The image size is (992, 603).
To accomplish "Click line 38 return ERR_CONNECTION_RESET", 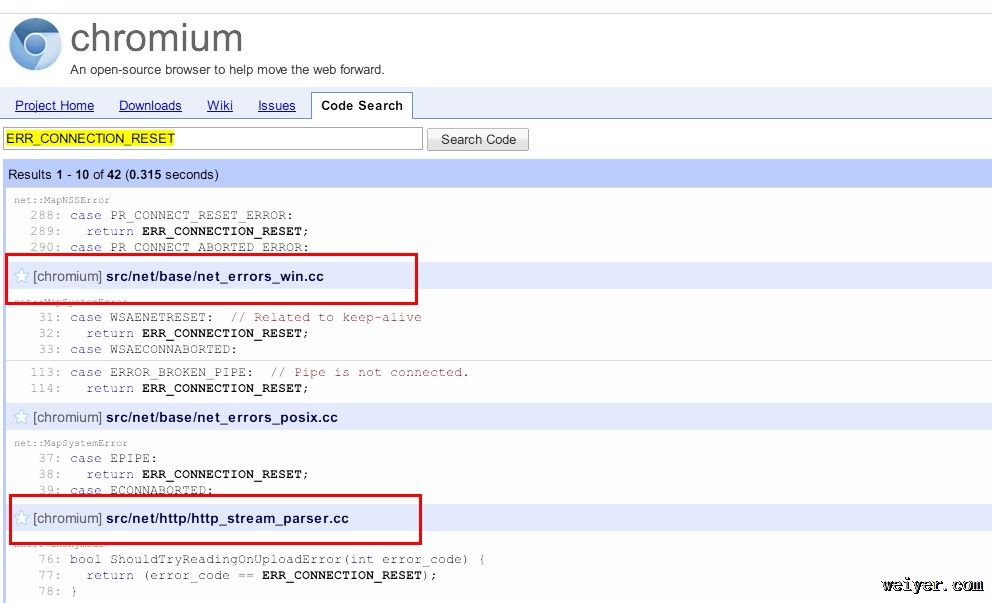I will pos(173,474).
